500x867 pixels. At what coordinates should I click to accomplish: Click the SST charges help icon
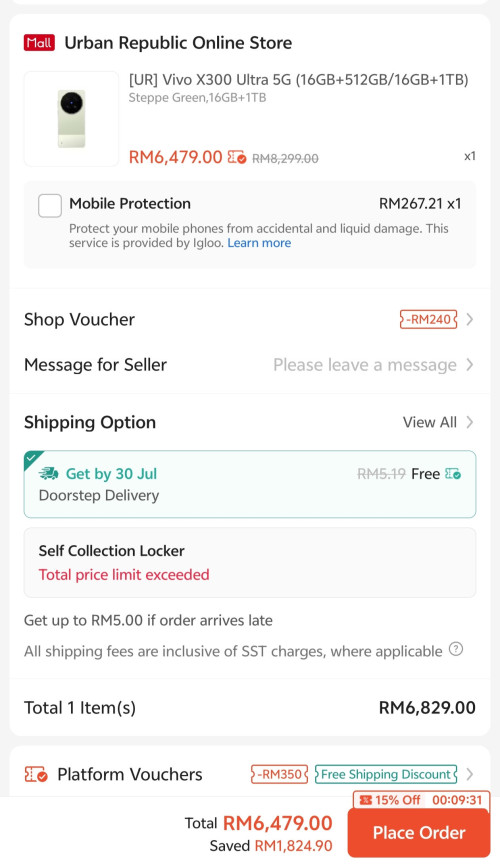[456, 649]
